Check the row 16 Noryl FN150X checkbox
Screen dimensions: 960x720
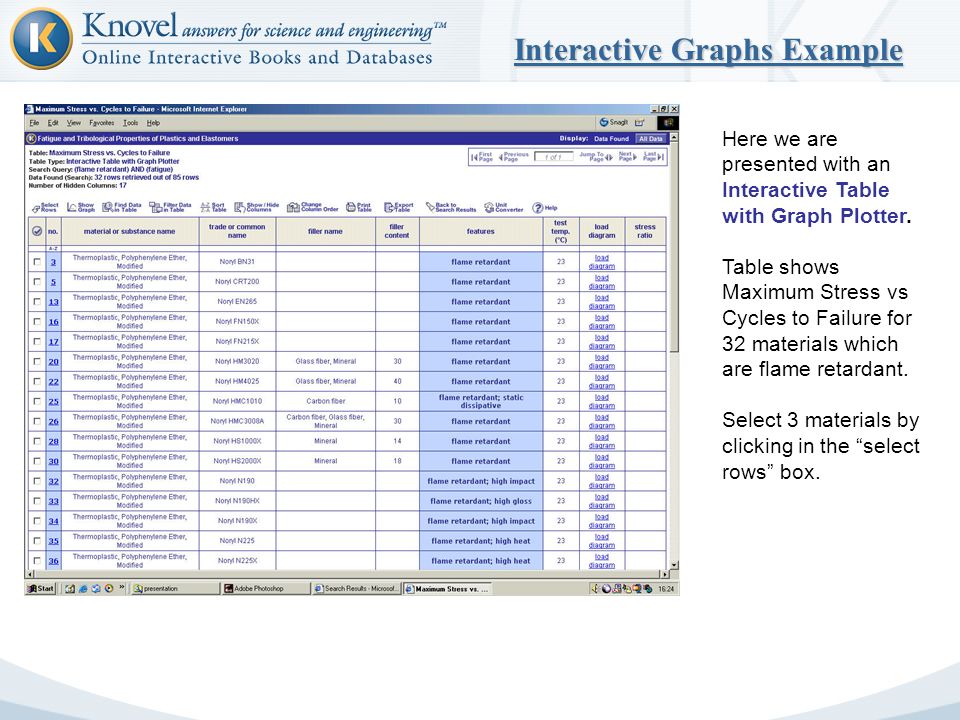tap(37, 321)
